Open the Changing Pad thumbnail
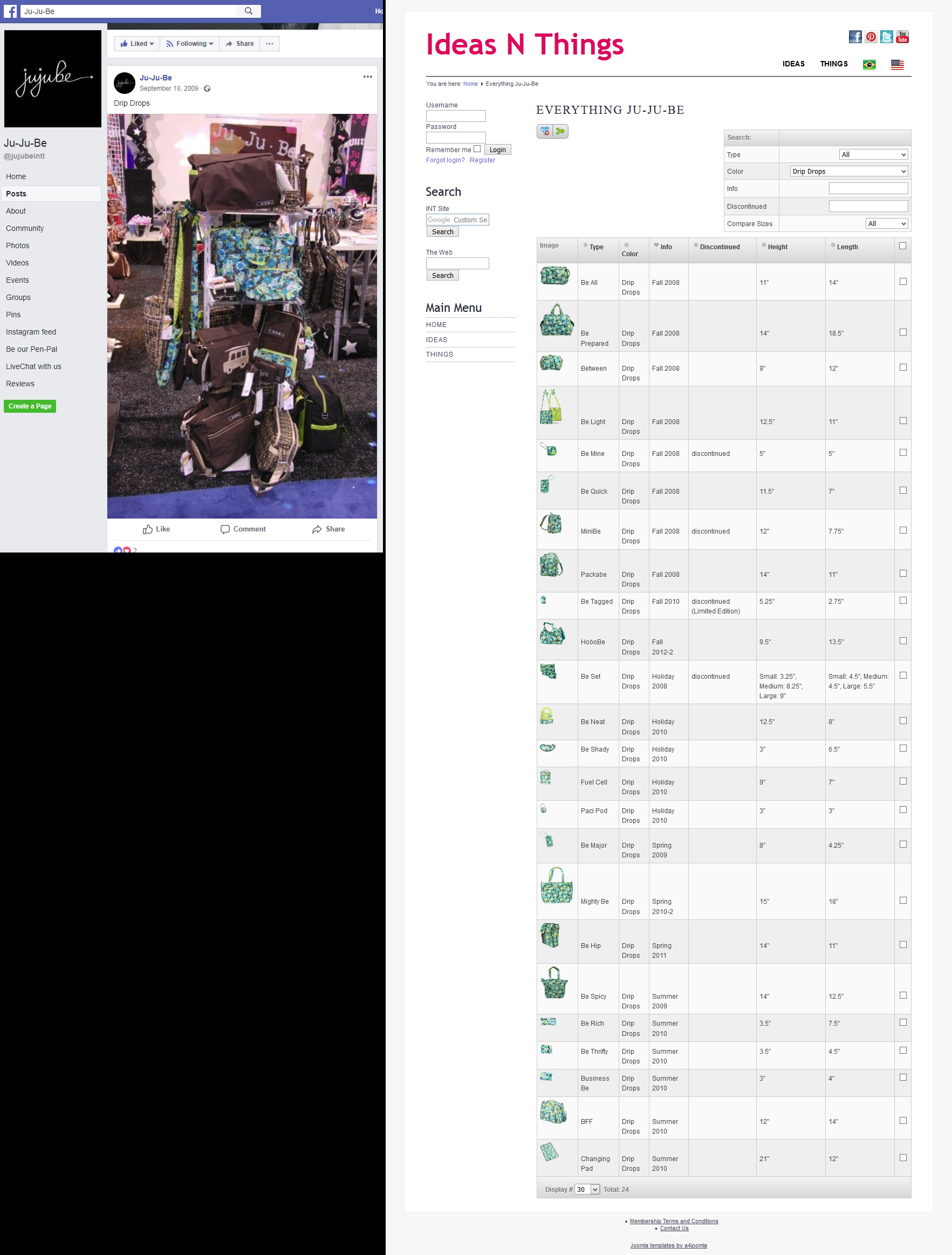 (x=549, y=1152)
